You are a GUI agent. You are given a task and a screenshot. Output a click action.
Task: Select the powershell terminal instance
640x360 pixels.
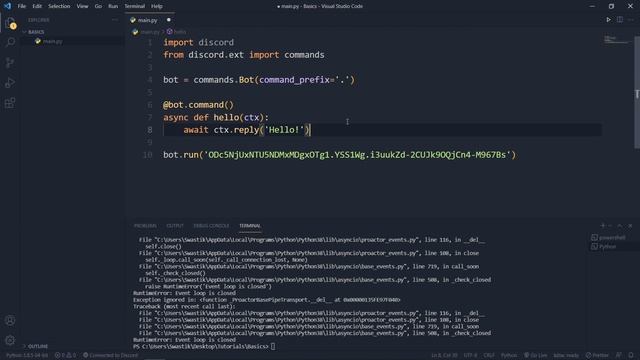coord(609,237)
